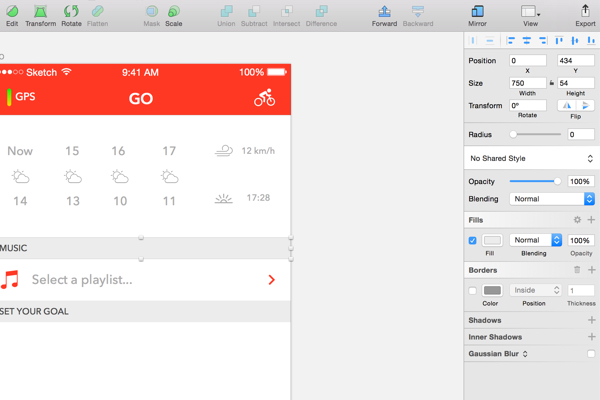Viewport: 600px width, 400px height.
Task: Apply Intersect boolean operation
Action: pos(286,16)
